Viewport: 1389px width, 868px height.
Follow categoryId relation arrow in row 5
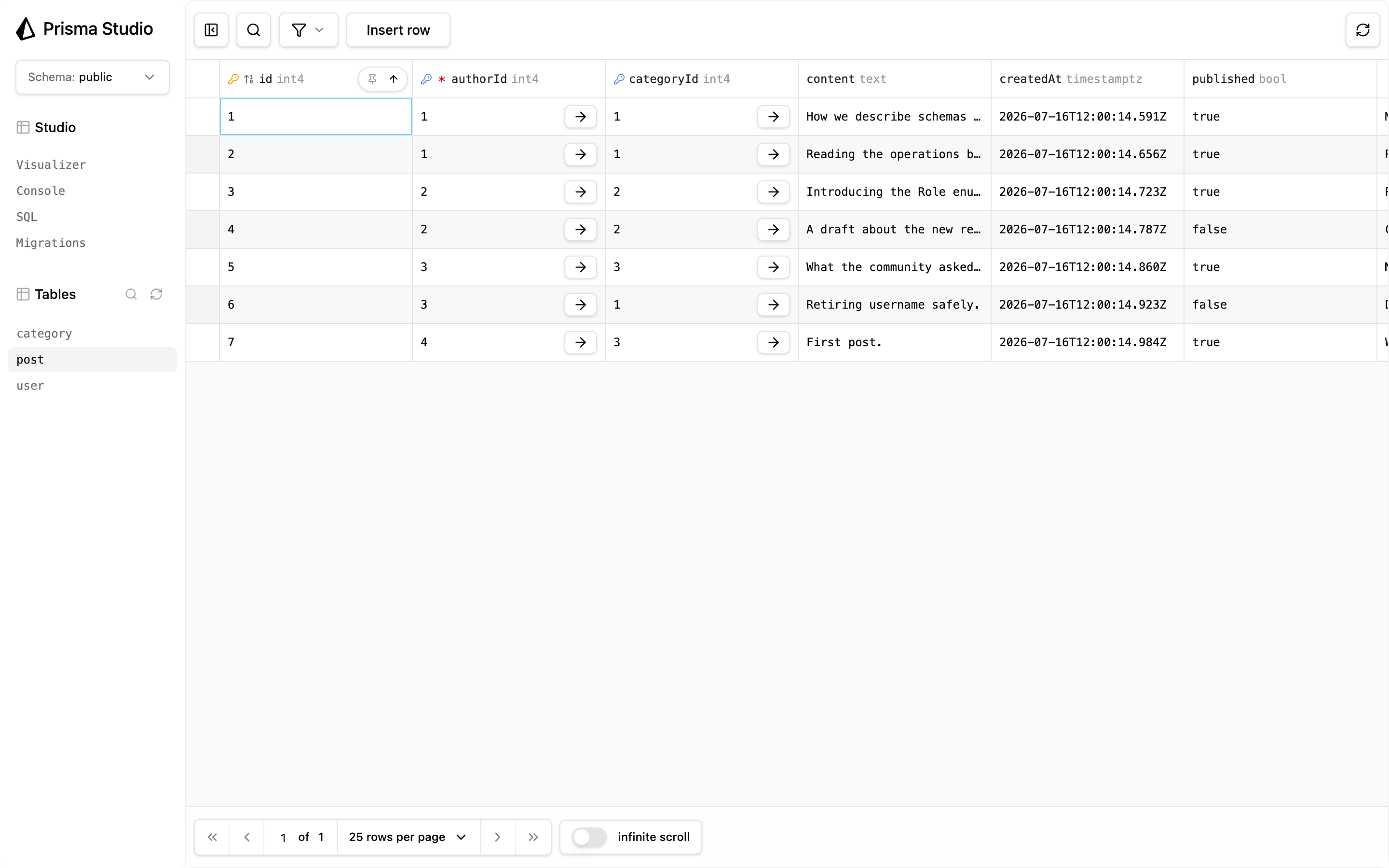(x=773, y=267)
